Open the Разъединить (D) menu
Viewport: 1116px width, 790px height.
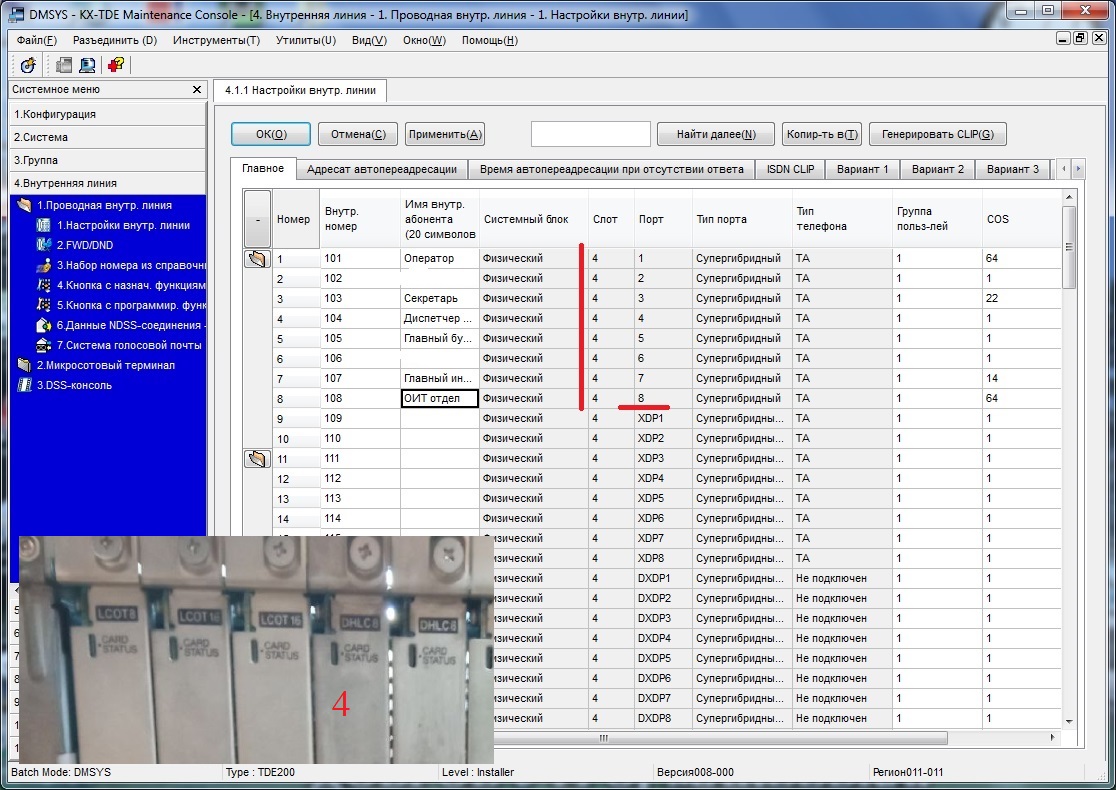point(115,41)
